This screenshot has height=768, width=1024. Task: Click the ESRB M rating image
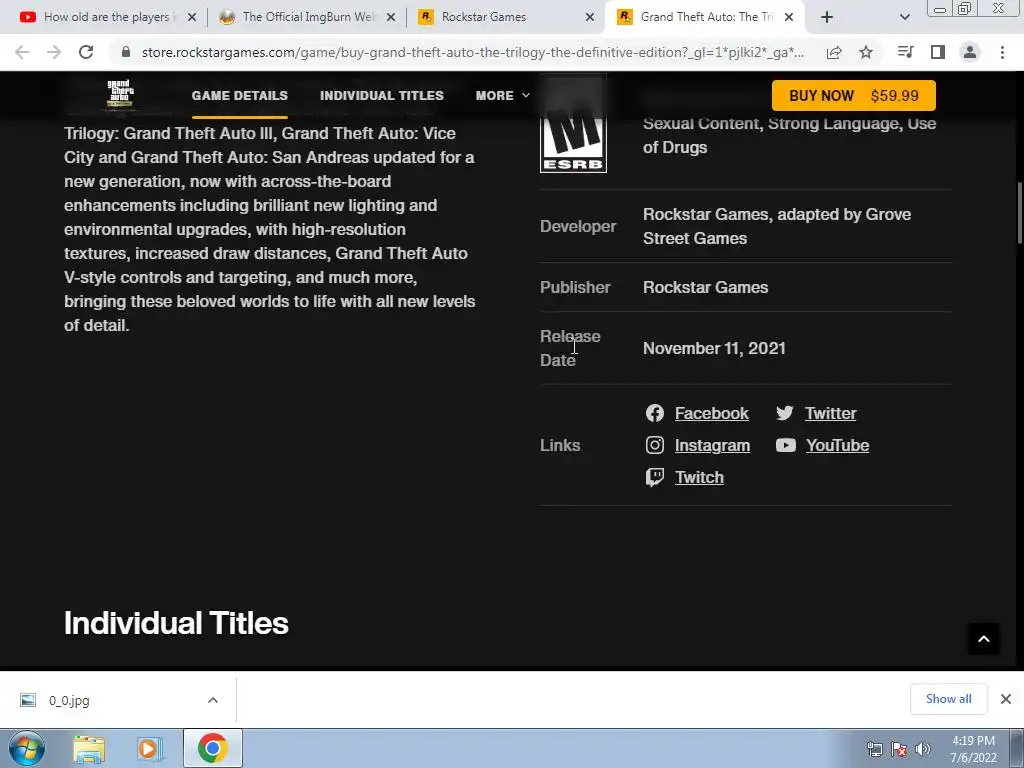tap(573, 123)
